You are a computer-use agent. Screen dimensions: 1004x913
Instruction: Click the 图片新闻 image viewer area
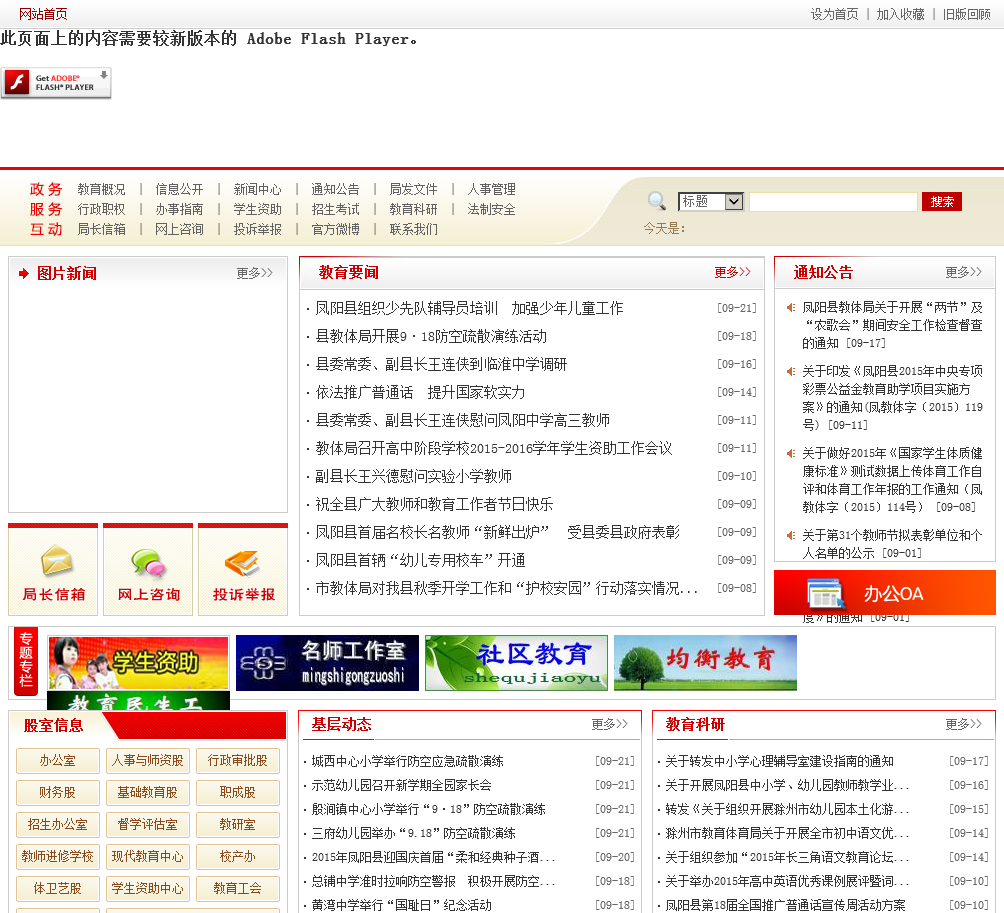(148, 400)
